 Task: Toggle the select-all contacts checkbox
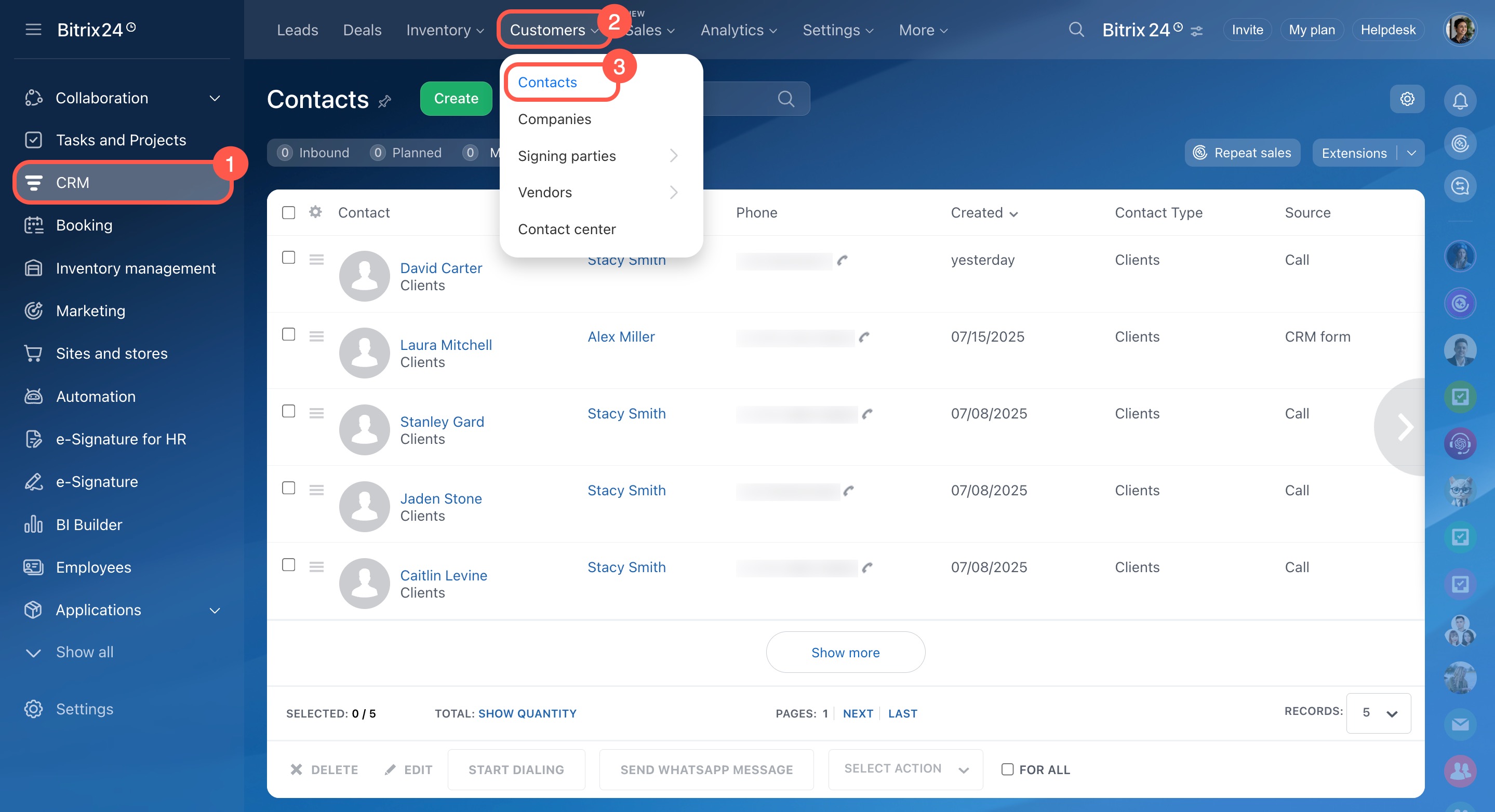click(288, 212)
